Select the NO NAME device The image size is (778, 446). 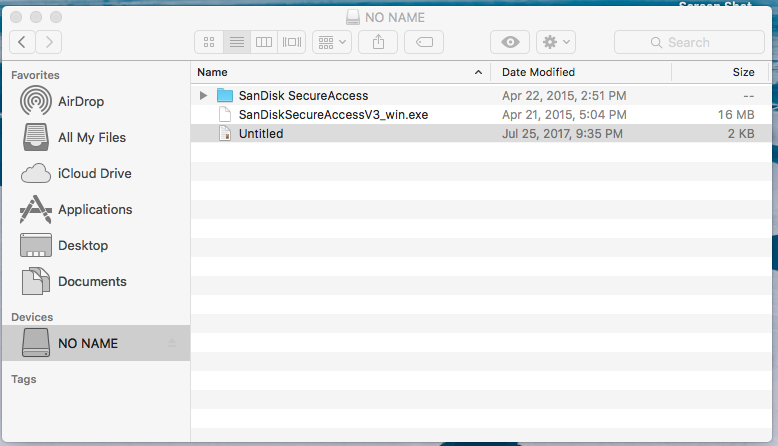pos(96,343)
